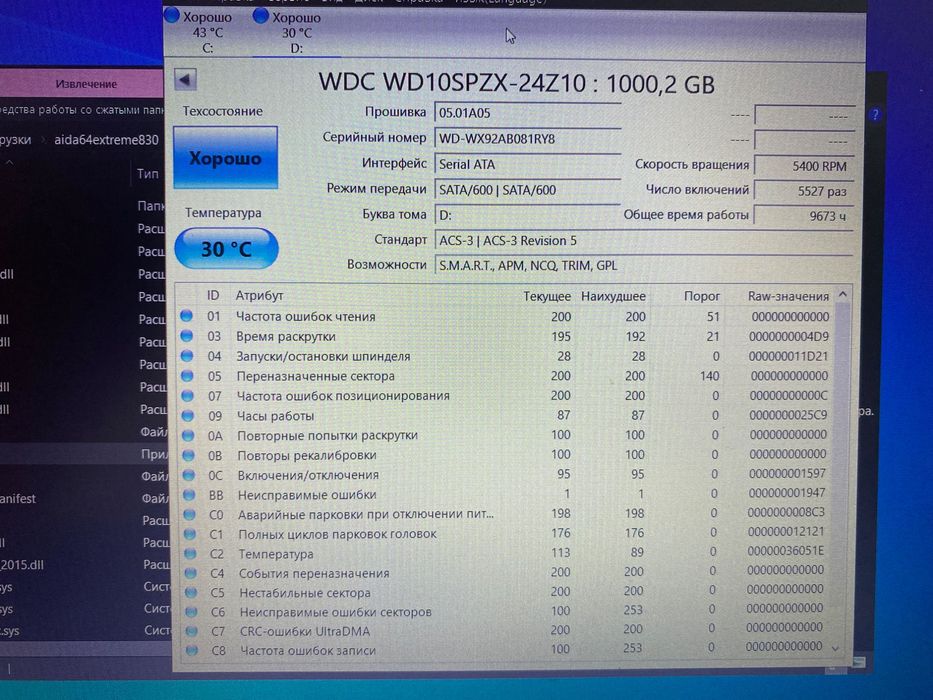The image size is (933, 700).
Task: Click status circle of attribute C1
Action: coord(190,533)
